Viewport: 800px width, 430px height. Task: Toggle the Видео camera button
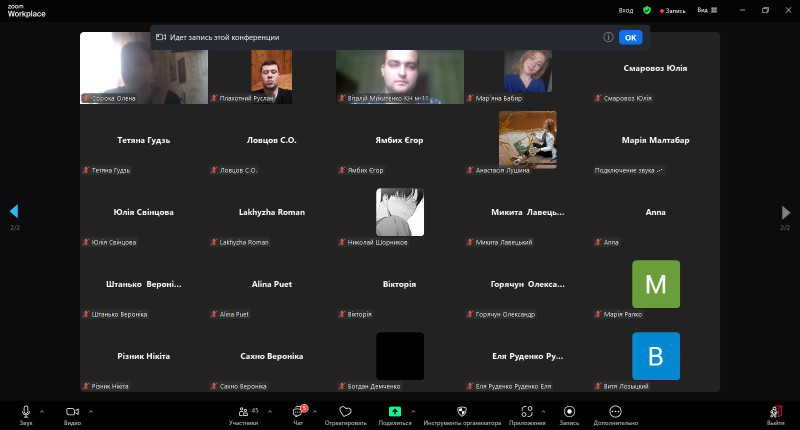pos(72,411)
